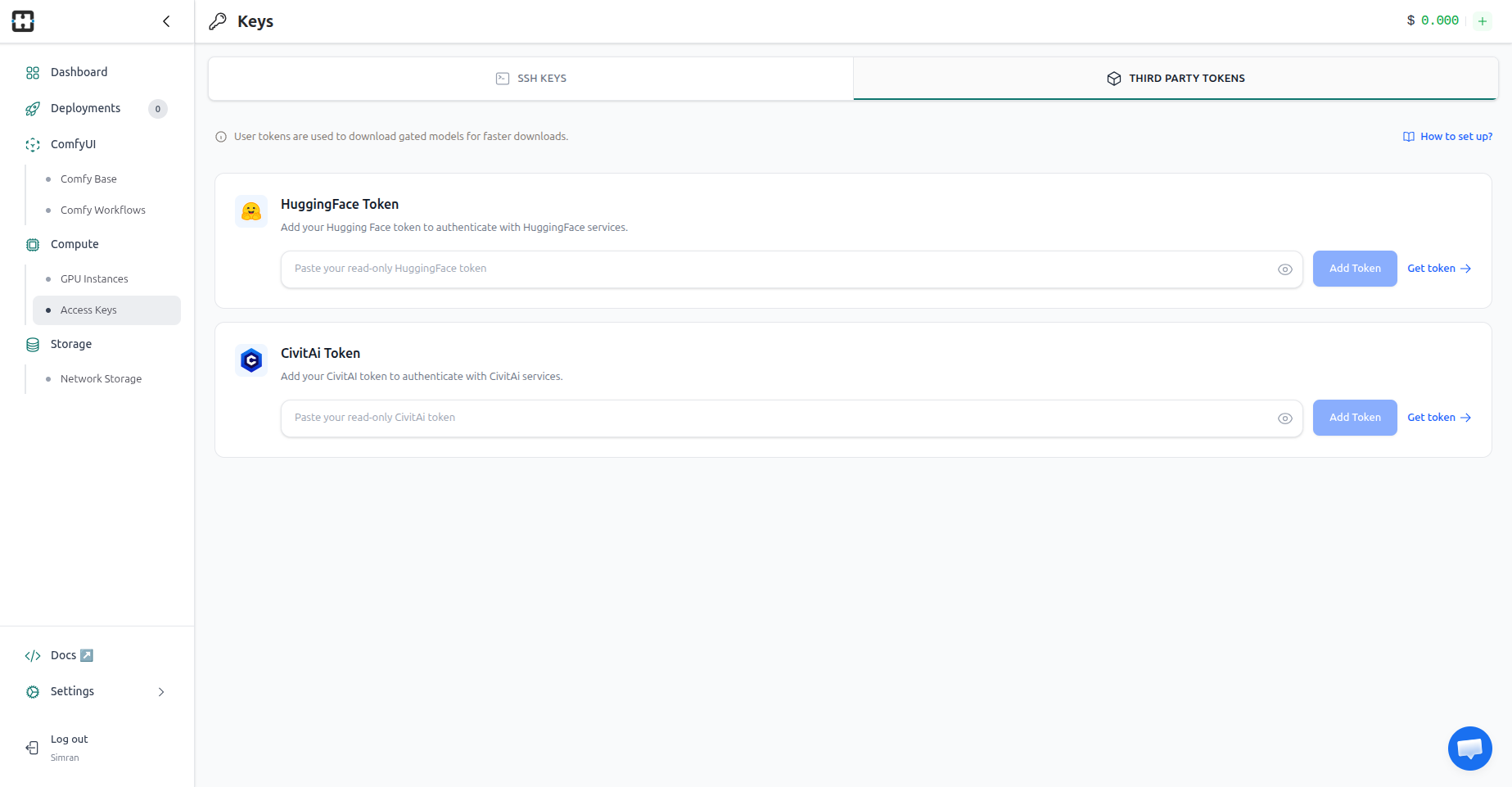Click the Deployments rocket icon
Viewport: 1512px width, 787px height.
(33, 109)
